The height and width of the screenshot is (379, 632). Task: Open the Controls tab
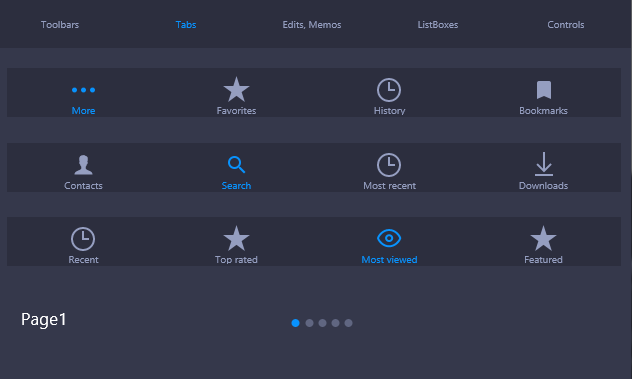(565, 25)
